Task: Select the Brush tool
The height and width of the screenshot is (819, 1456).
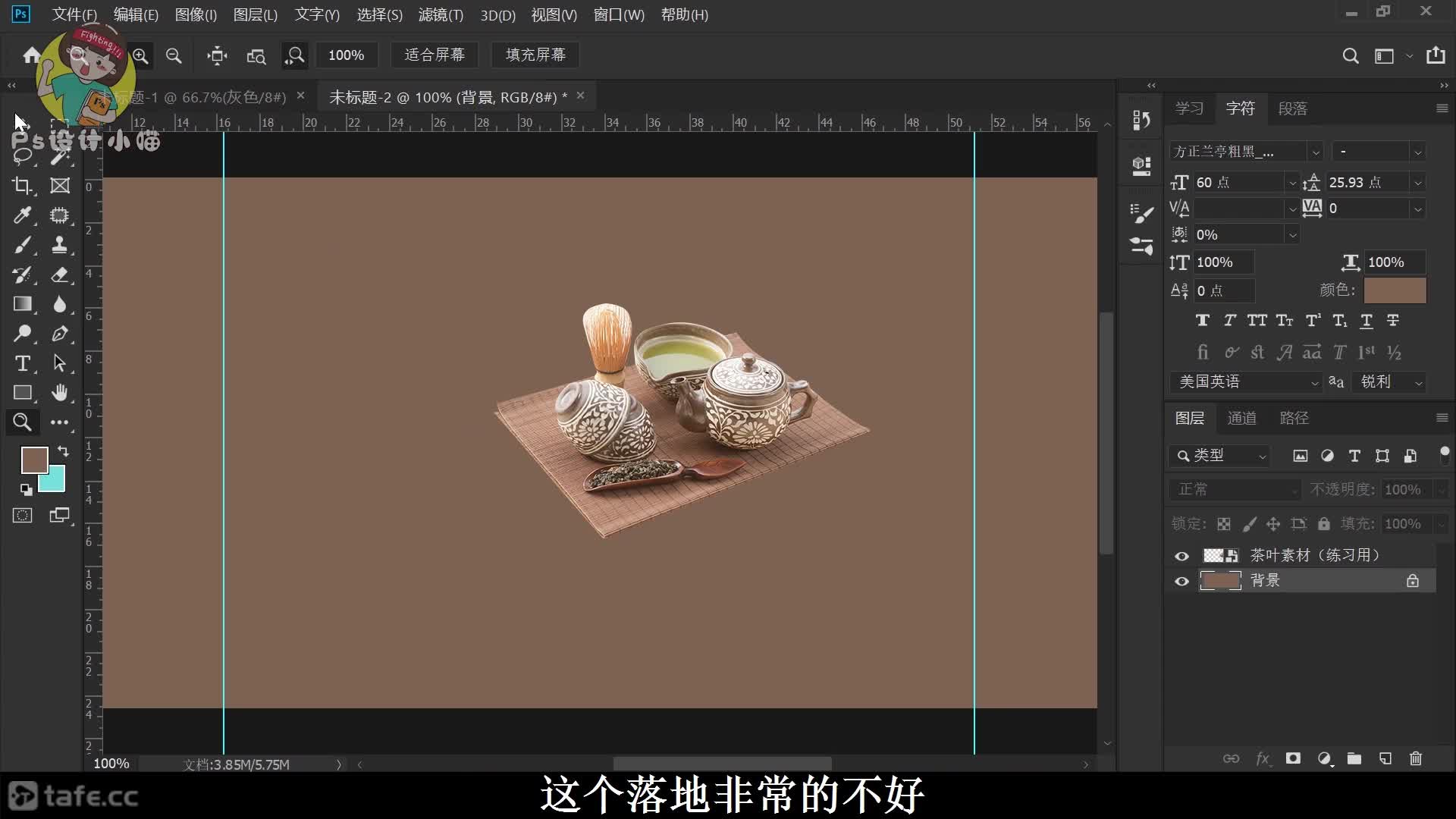Action: (x=22, y=245)
